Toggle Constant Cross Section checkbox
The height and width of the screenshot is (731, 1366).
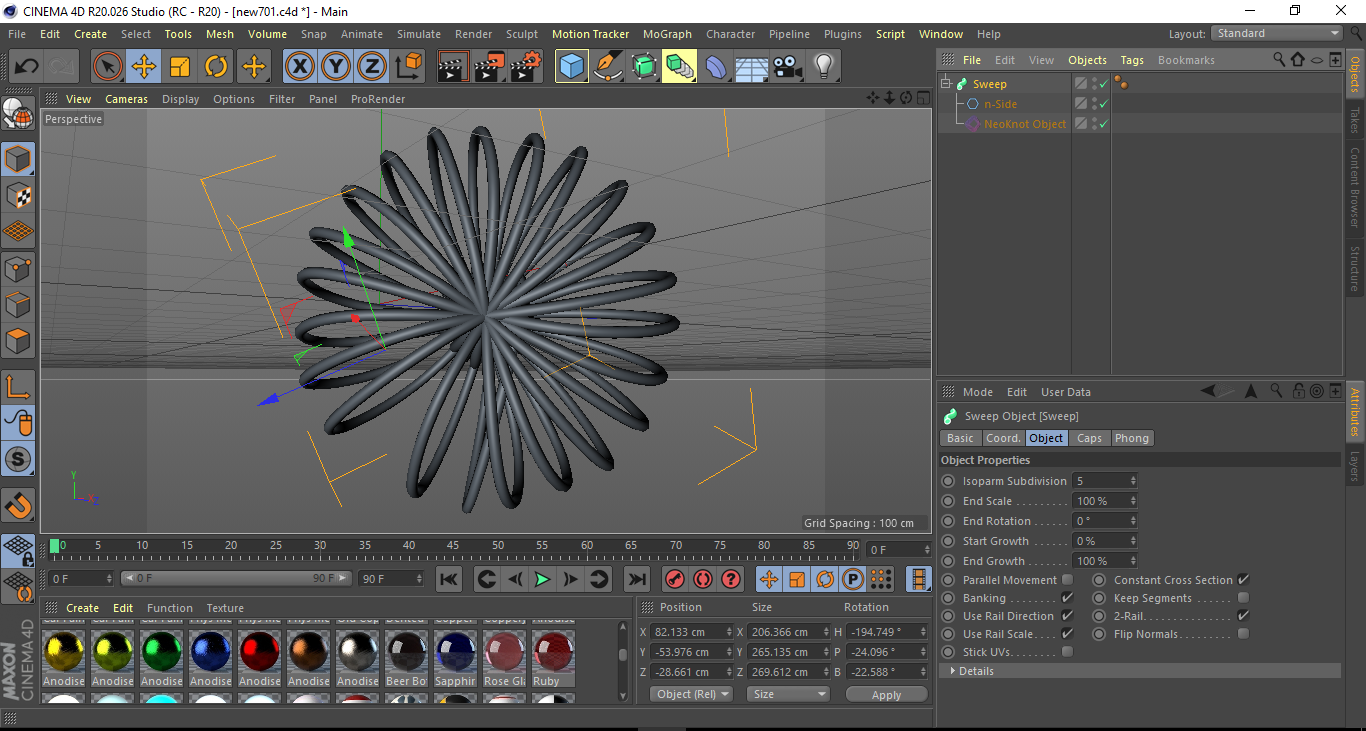[x=1243, y=580]
